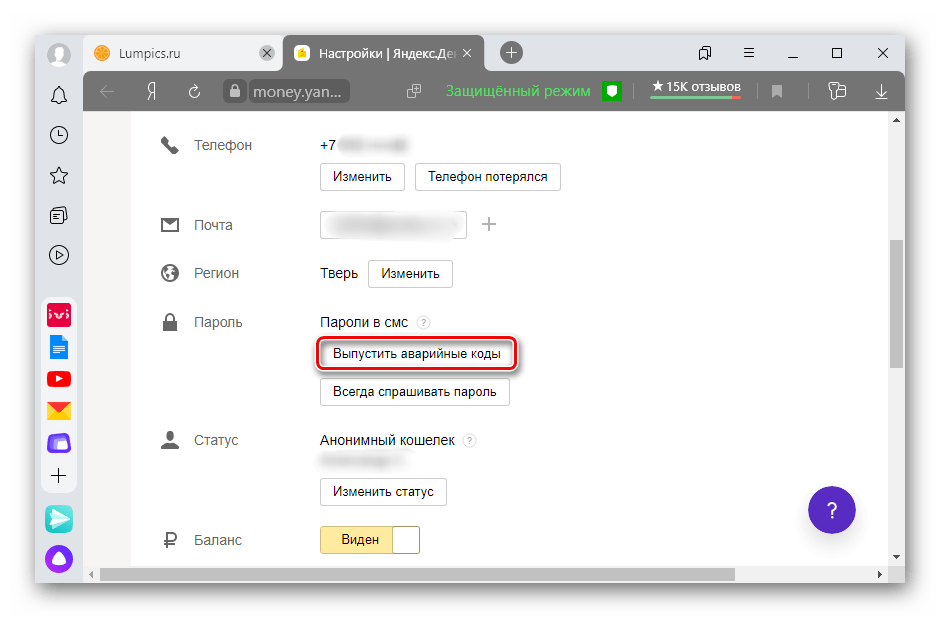Open the browser hamburger menu
Screen dimensions: 940x624
pyautogui.click(x=749, y=53)
